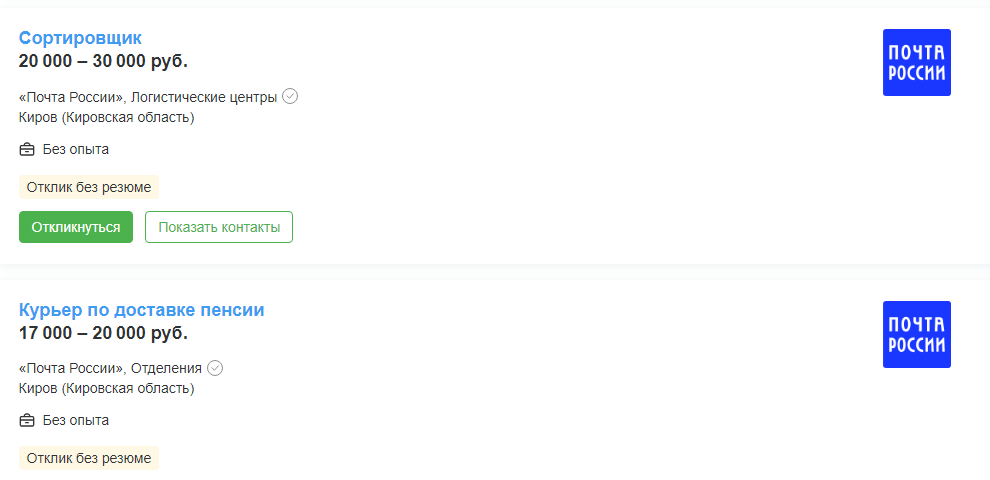Image resolution: width=990 pixels, height=480 pixels.
Task: Click the Без опыта label under Сортировщик
Action: click(x=76, y=150)
